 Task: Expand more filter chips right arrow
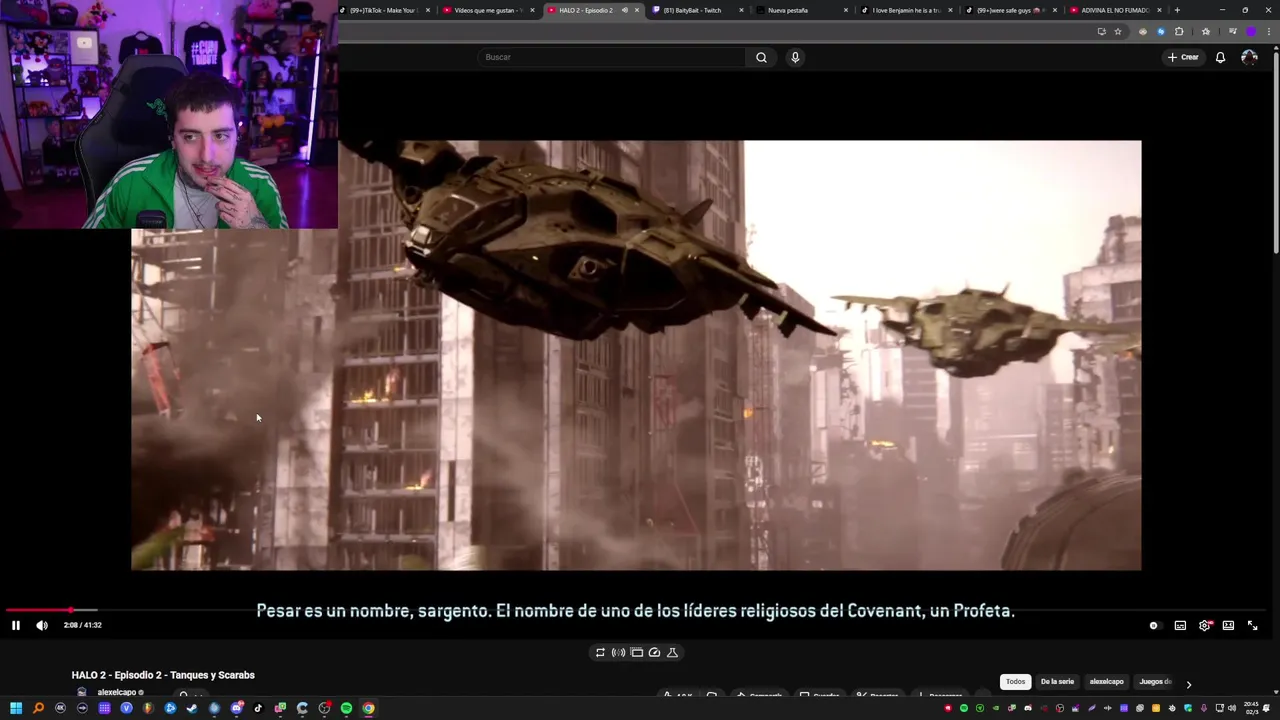1188,684
